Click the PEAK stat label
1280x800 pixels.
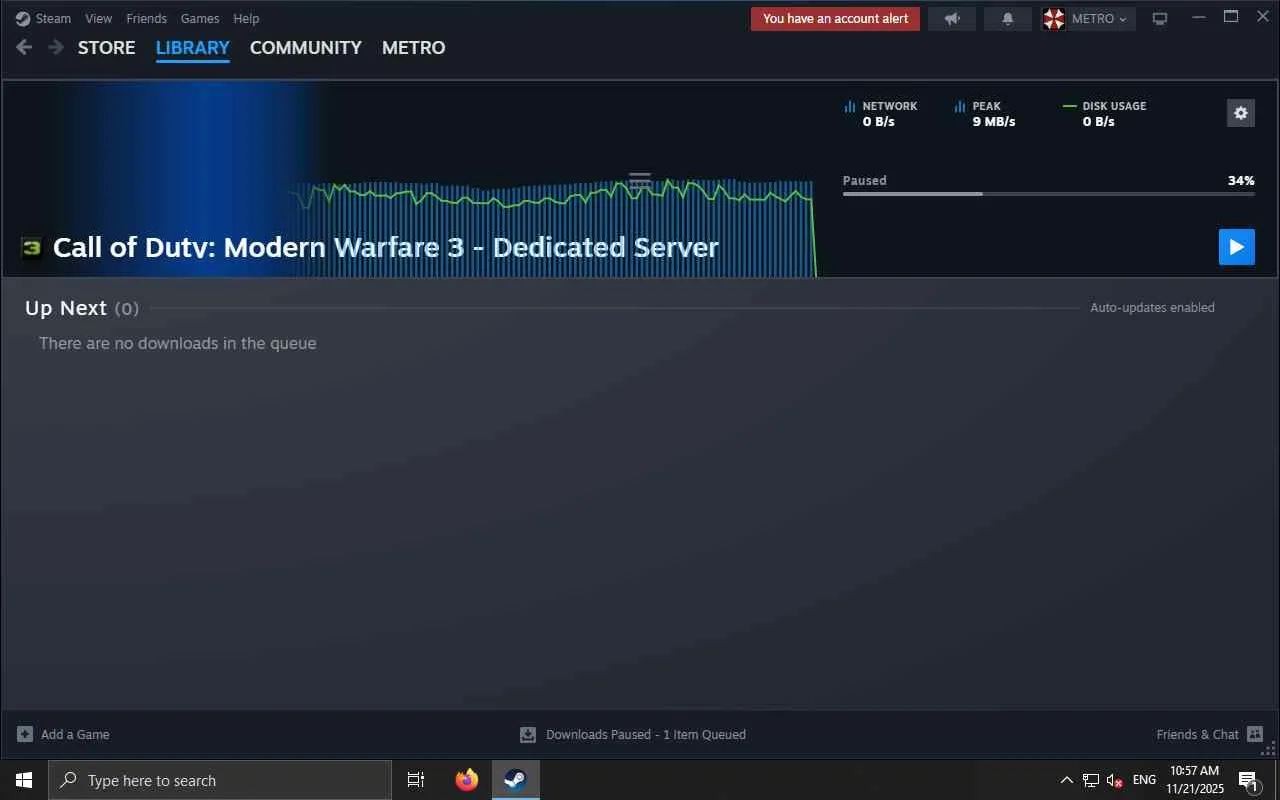[987, 106]
